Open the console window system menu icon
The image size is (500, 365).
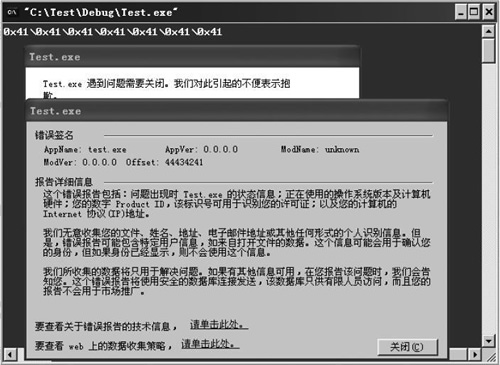click(12, 12)
